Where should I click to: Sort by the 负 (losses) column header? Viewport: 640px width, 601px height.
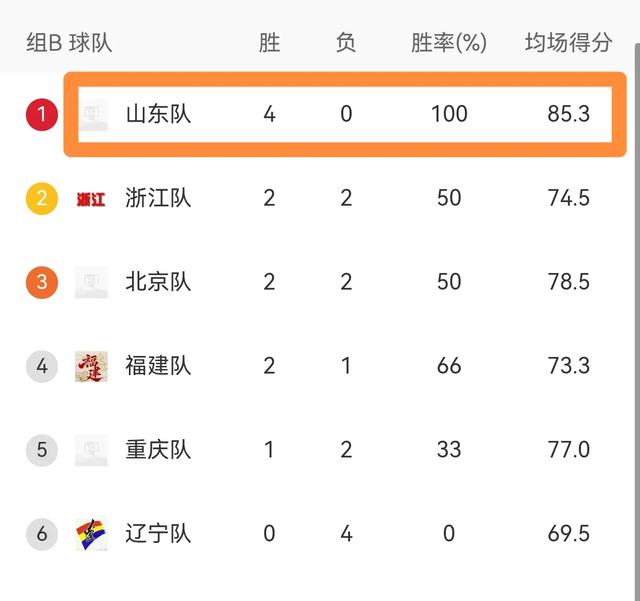[x=346, y=43]
